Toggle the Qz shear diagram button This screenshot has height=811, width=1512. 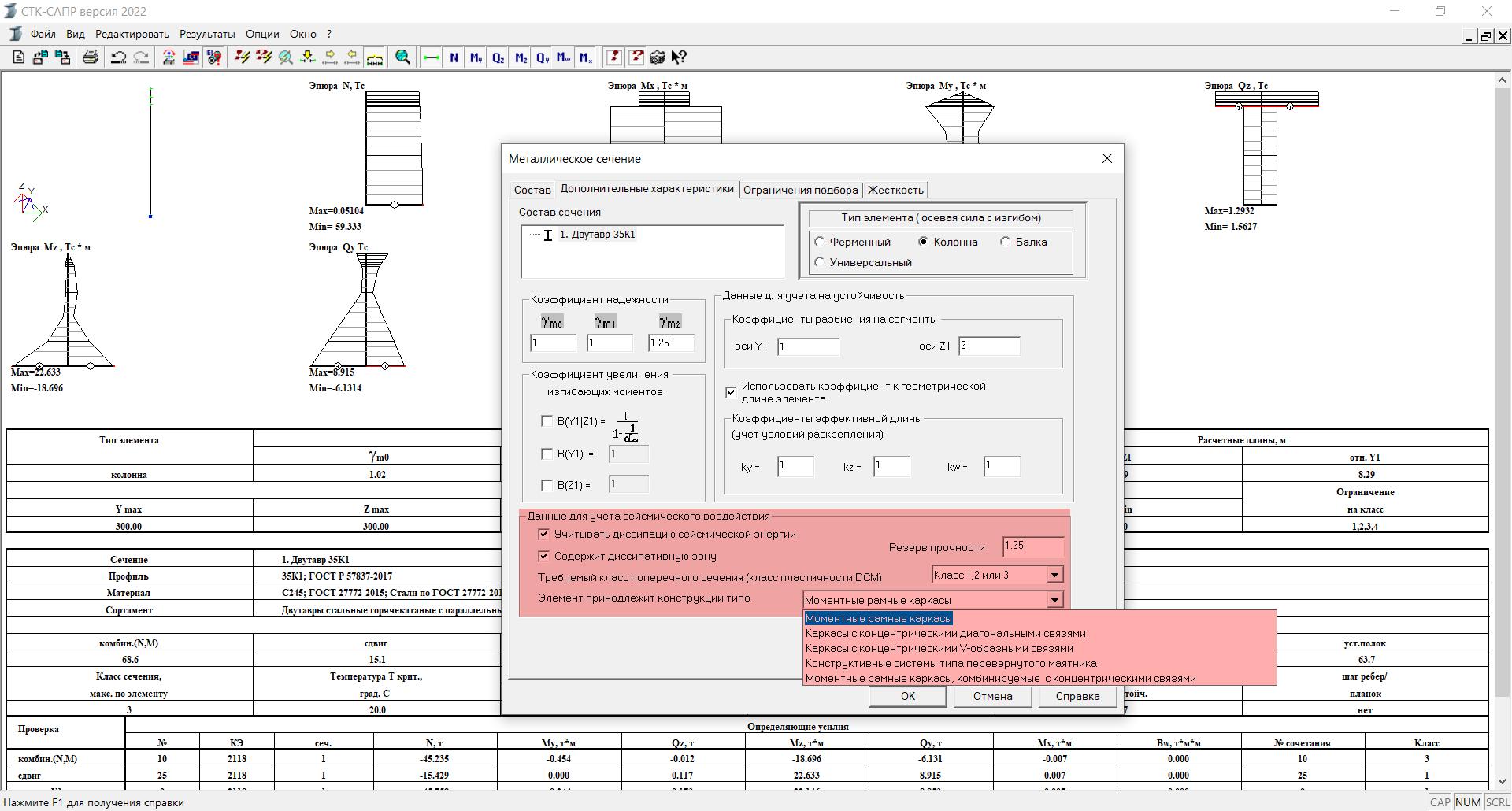point(498,57)
